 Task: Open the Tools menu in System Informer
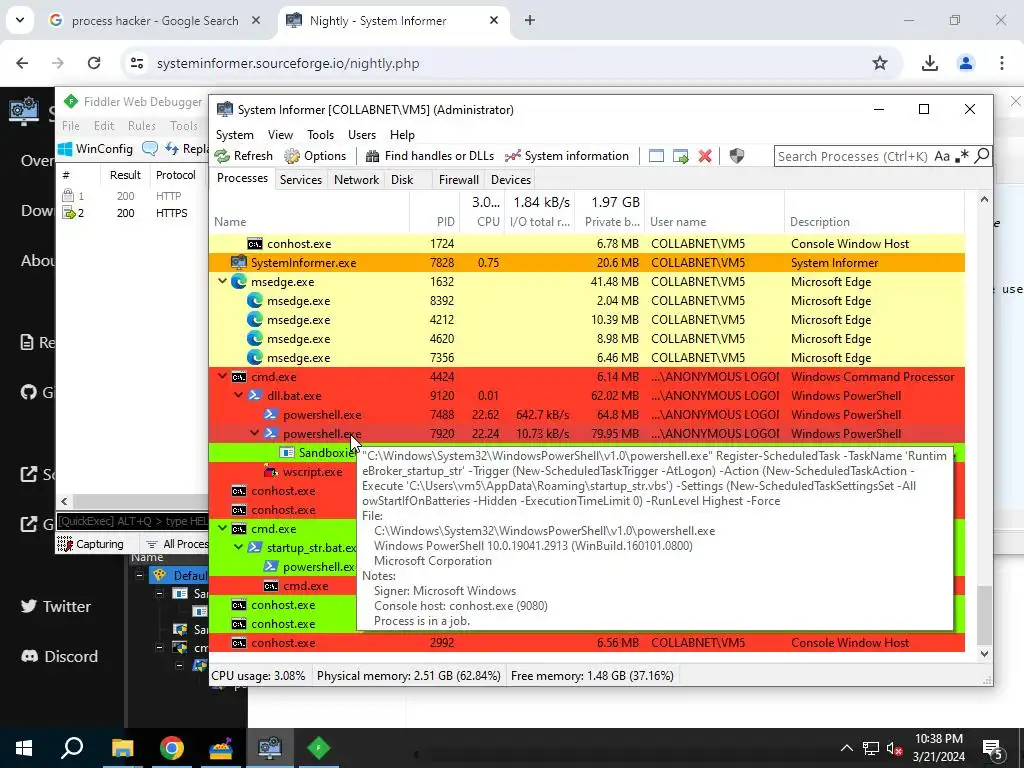pyautogui.click(x=321, y=135)
